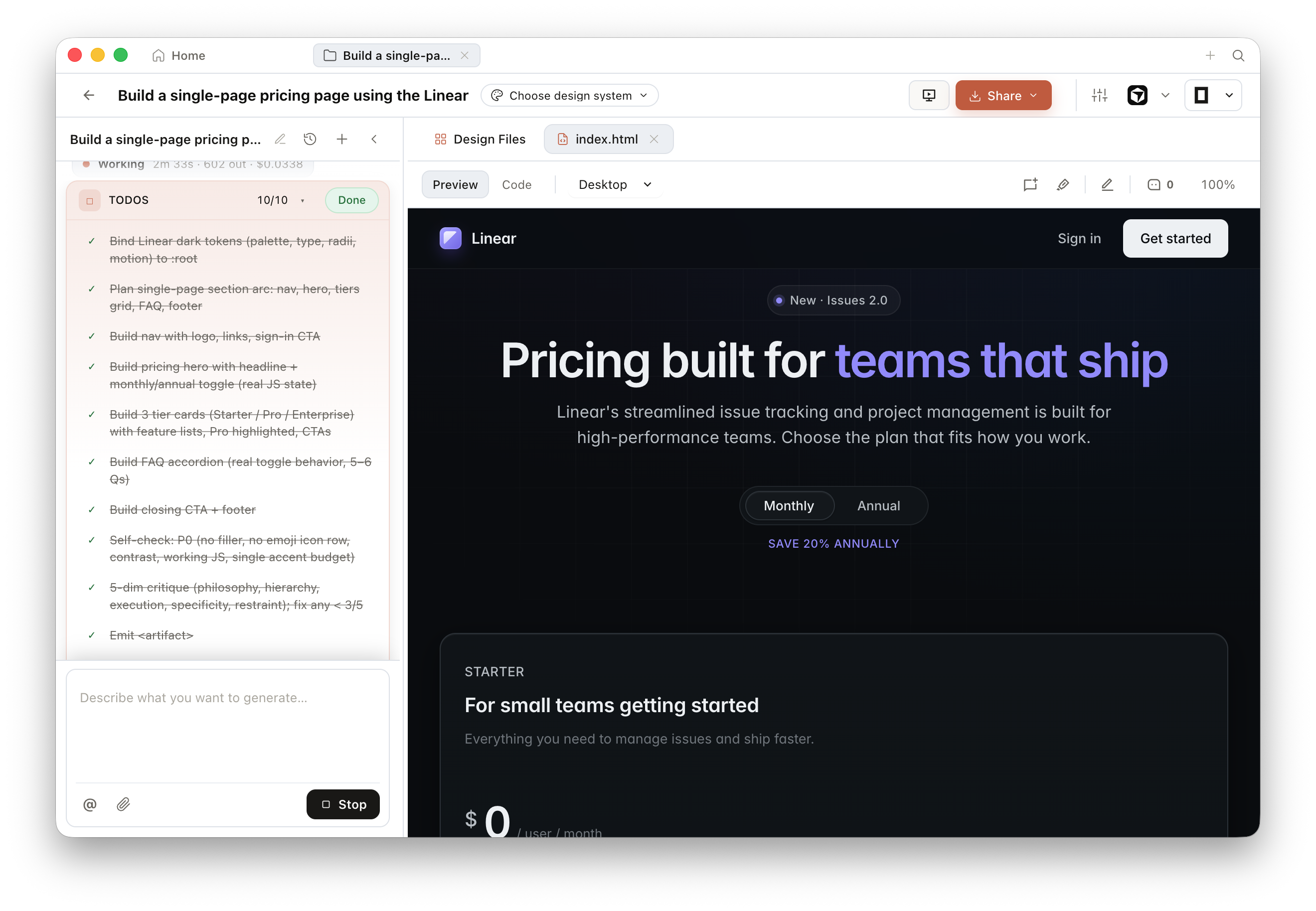Click the Sign in link
The image size is (1316, 911).
1079,239
